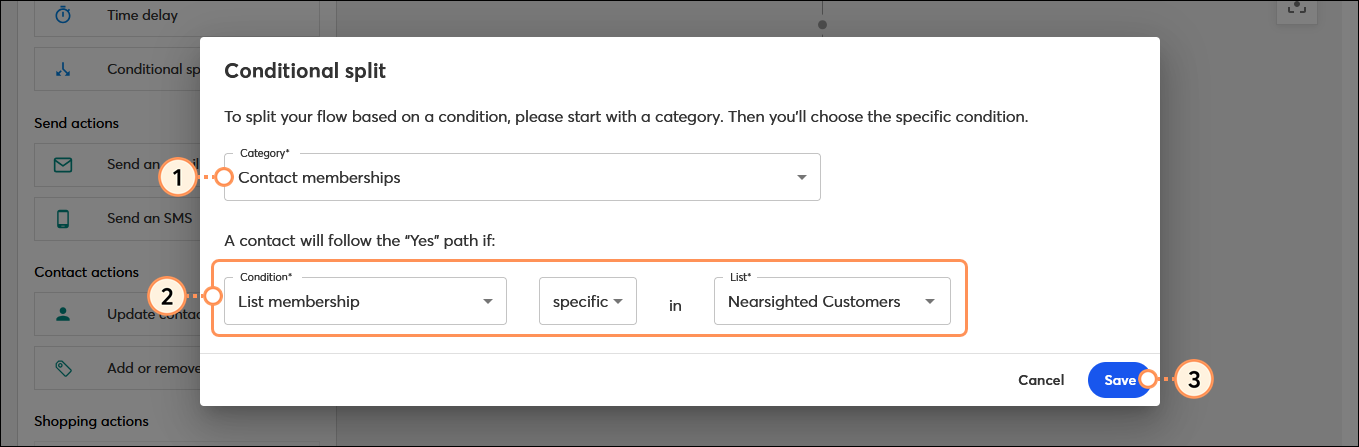The height and width of the screenshot is (447, 1359).
Task: Click the Category dropdown arrow
Action: 801,178
